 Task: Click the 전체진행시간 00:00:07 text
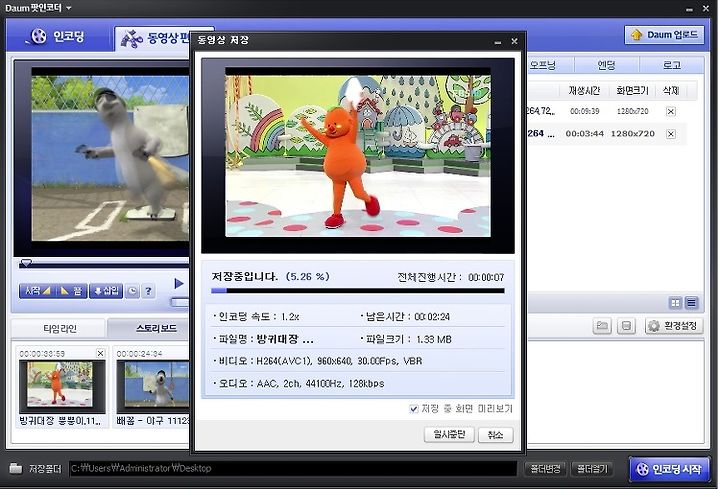pyautogui.click(x=450, y=277)
